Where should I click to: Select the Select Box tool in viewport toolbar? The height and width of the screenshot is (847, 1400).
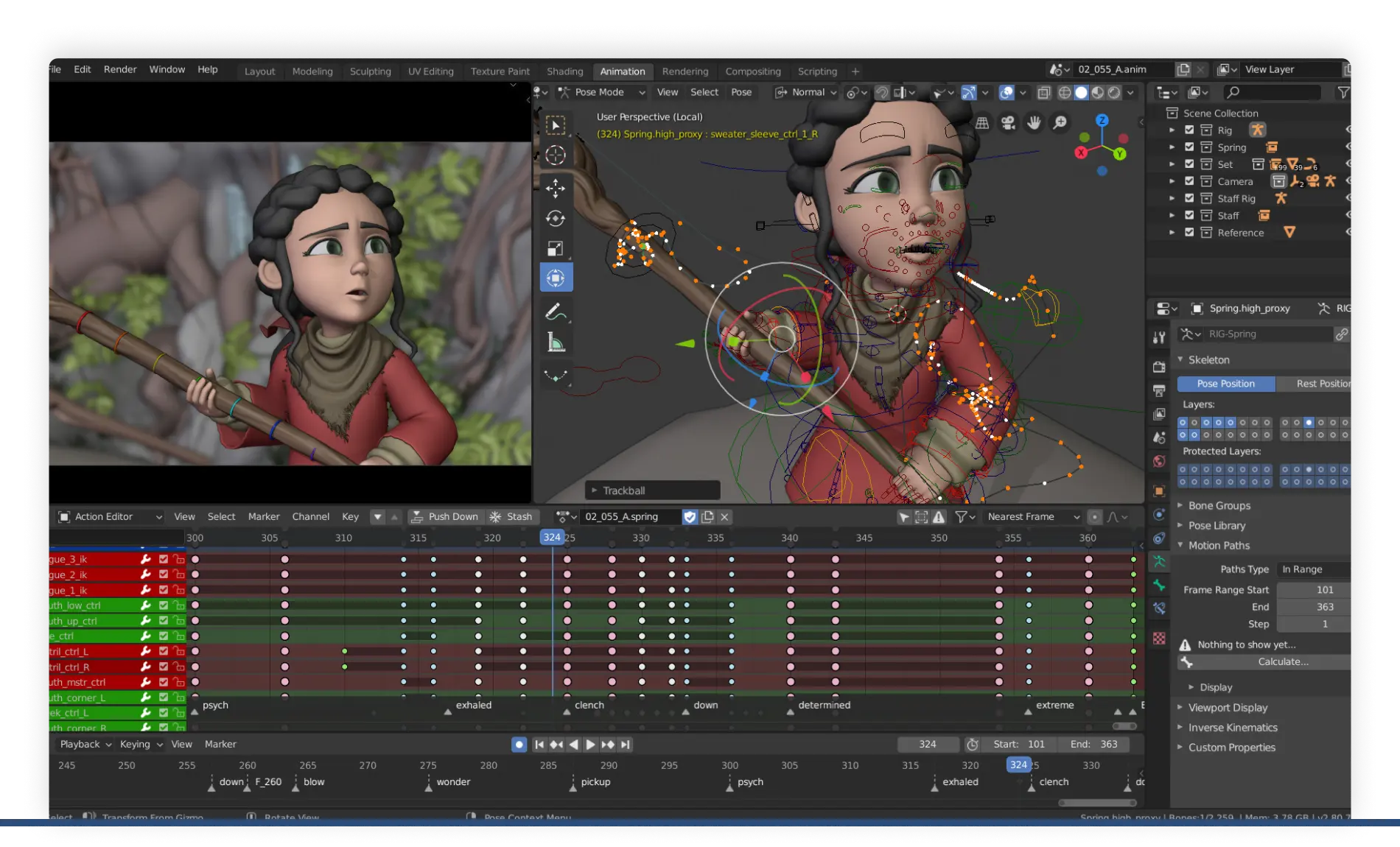(x=556, y=125)
